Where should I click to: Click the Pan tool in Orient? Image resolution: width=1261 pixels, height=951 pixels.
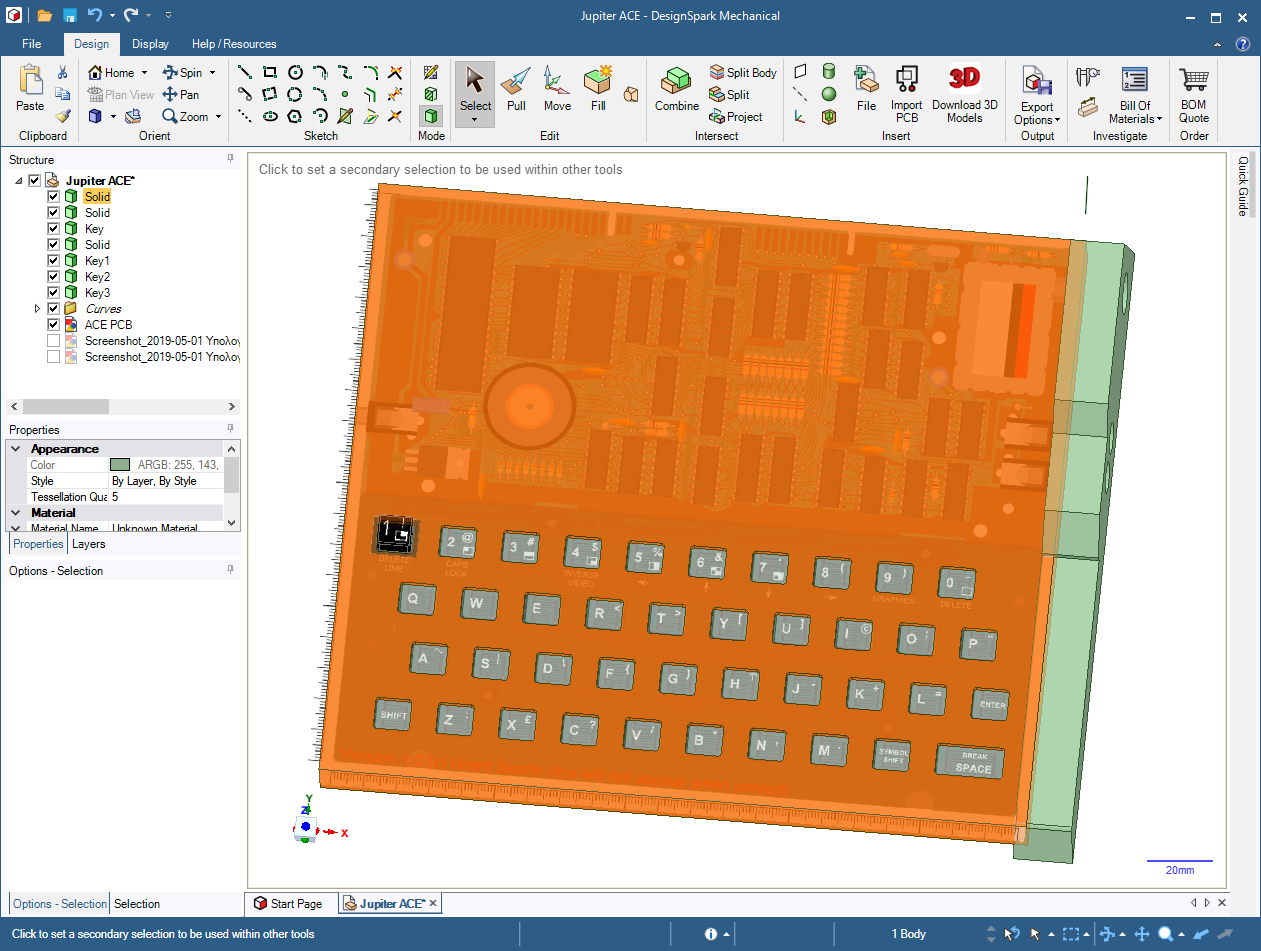181,94
